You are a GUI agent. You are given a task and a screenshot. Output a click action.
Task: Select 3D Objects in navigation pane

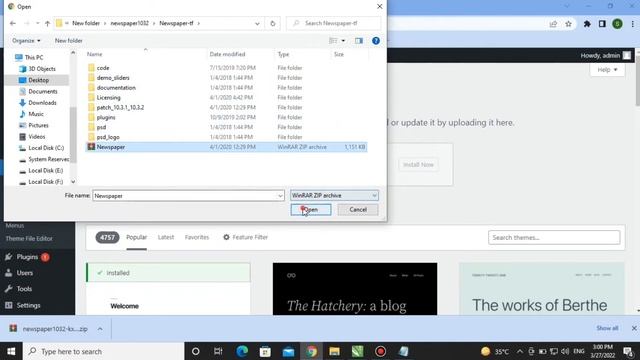(x=42, y=69)
